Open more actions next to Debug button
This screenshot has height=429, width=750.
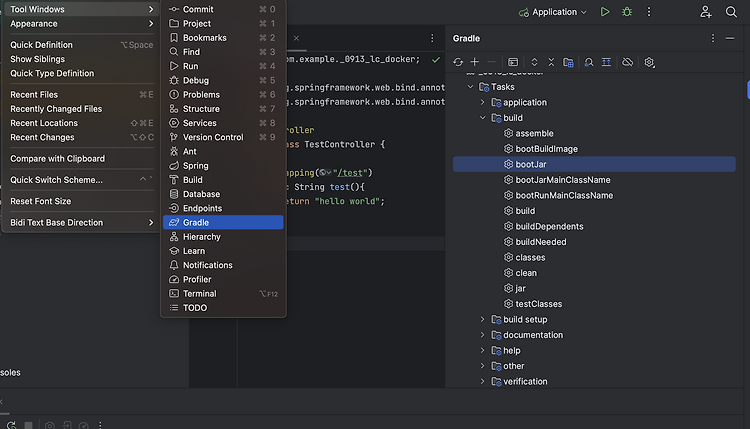(649, 12)
